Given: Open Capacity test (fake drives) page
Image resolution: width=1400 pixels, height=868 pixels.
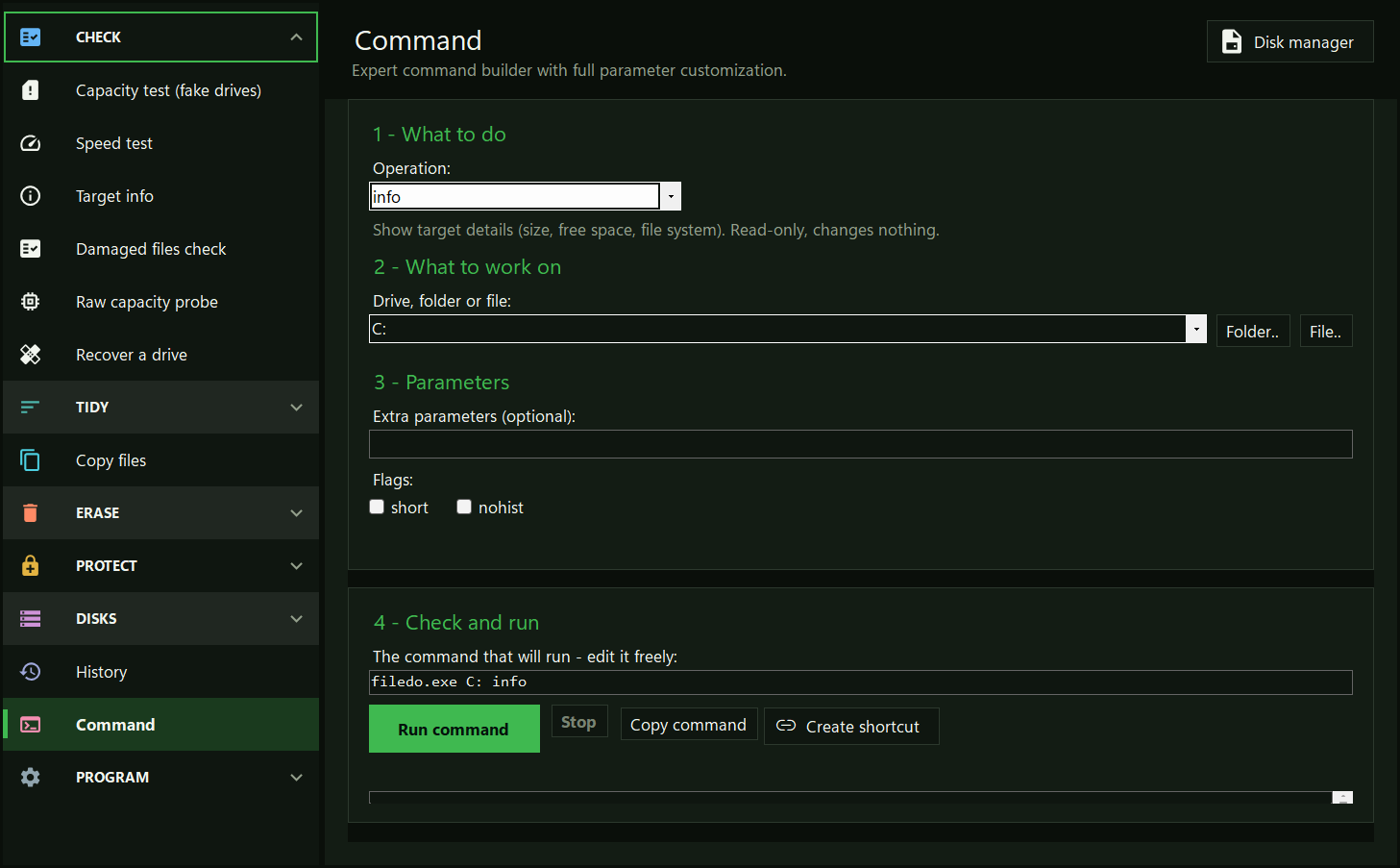Looking at the screenshot, I should tap(161, 90).
